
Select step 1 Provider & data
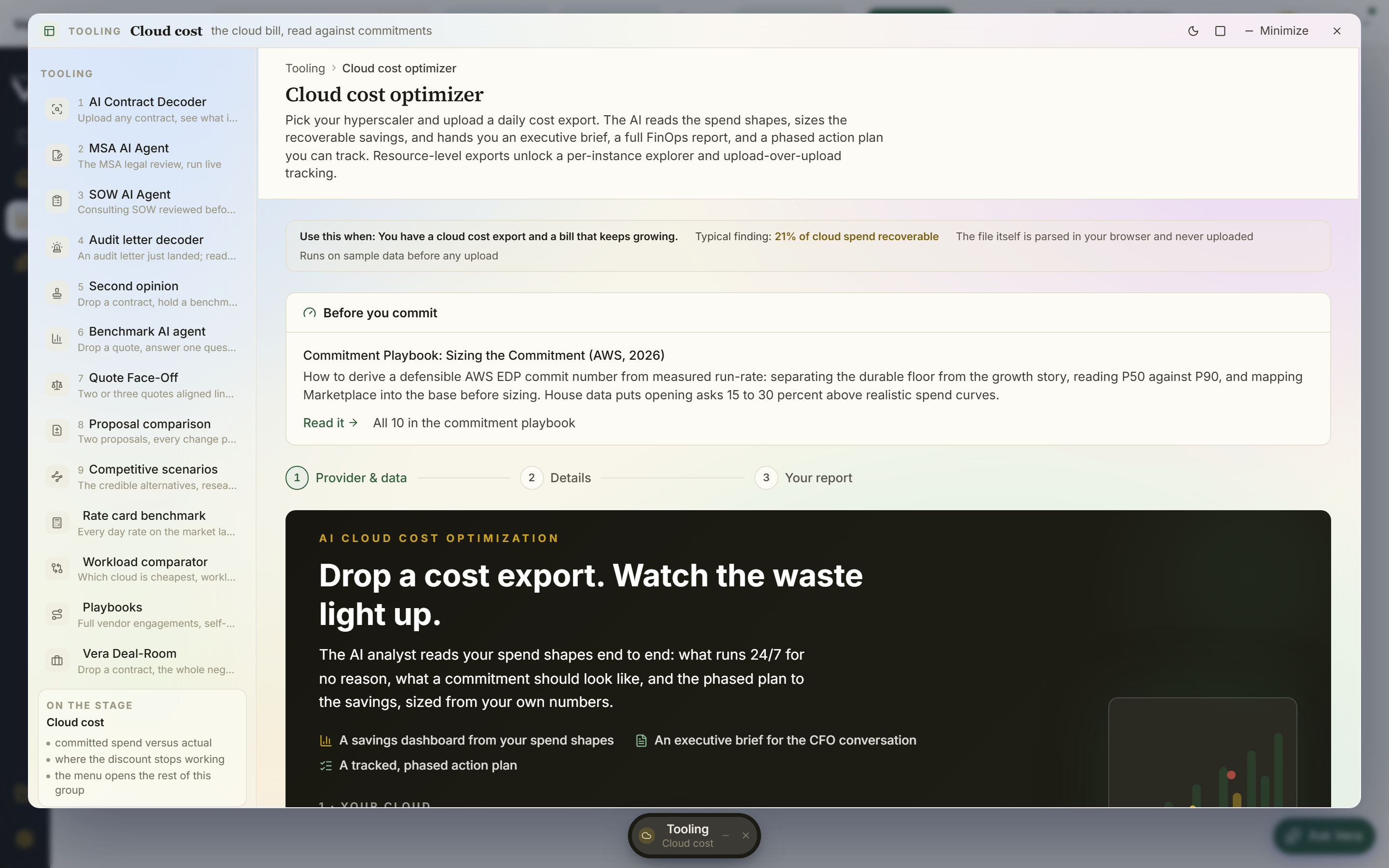click(346, 477)
